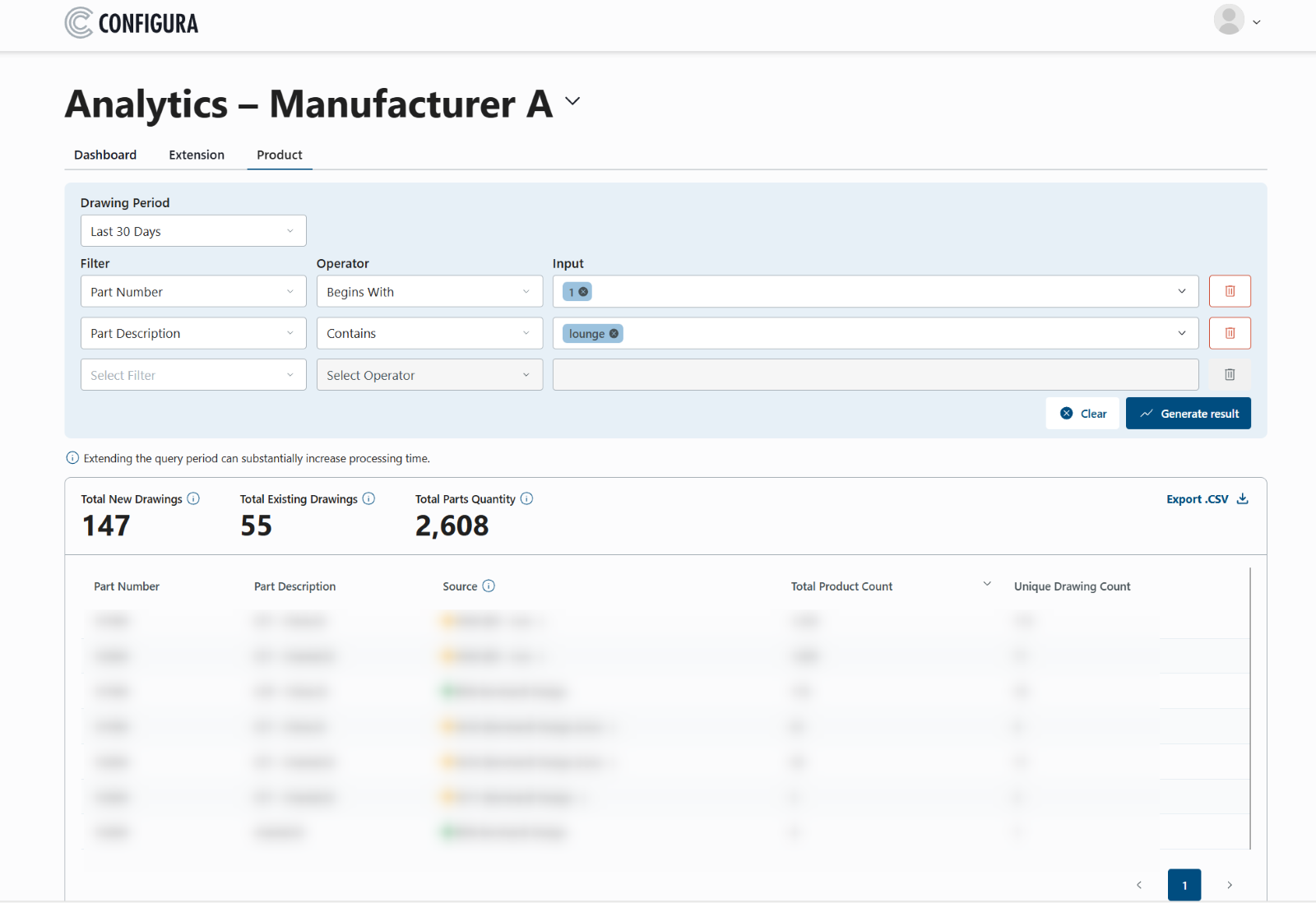
Task: Show info for Total Parts Quantity
Action: [526, 498]
